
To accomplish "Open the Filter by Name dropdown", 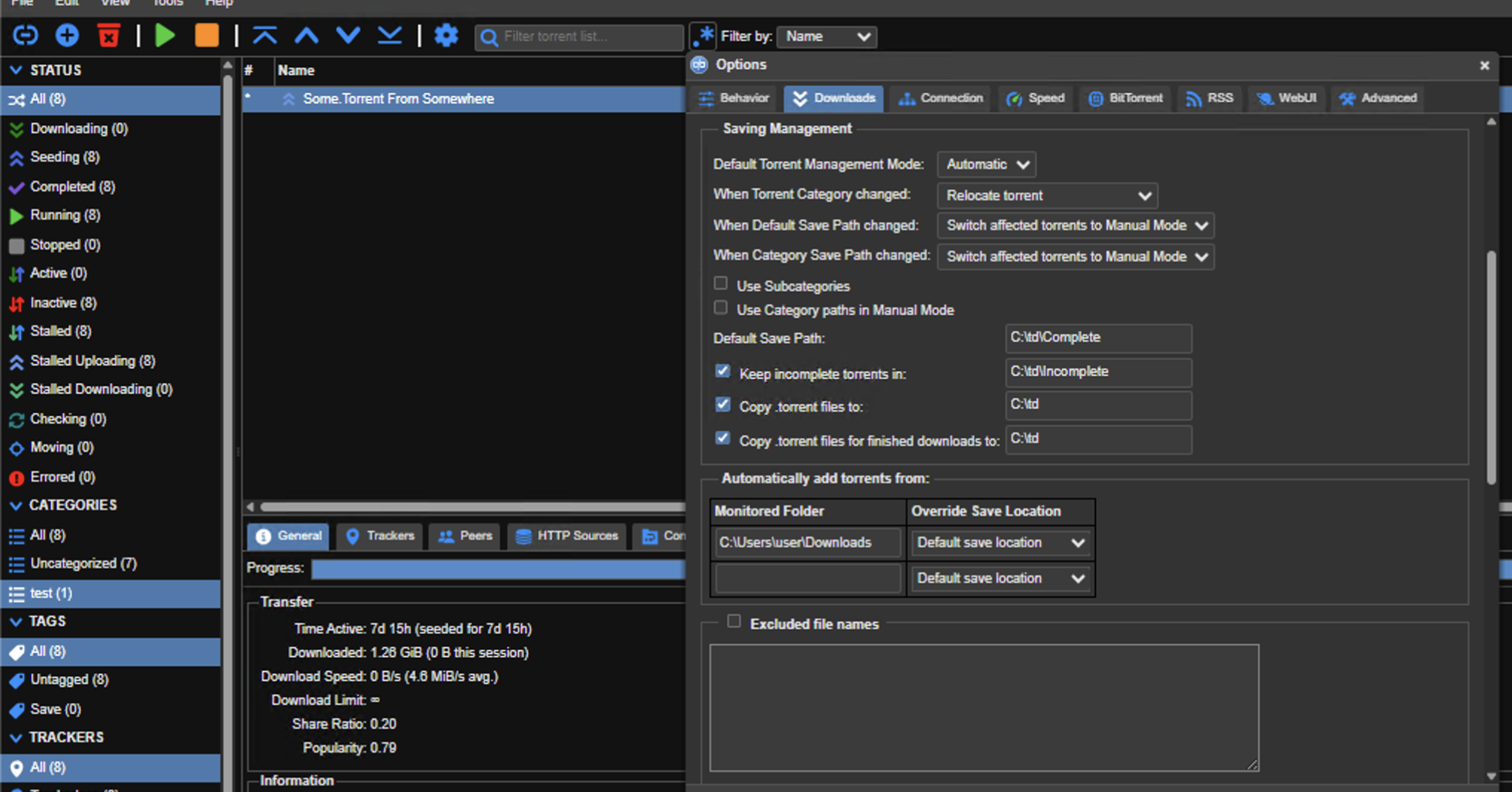I will pos(827,36).
